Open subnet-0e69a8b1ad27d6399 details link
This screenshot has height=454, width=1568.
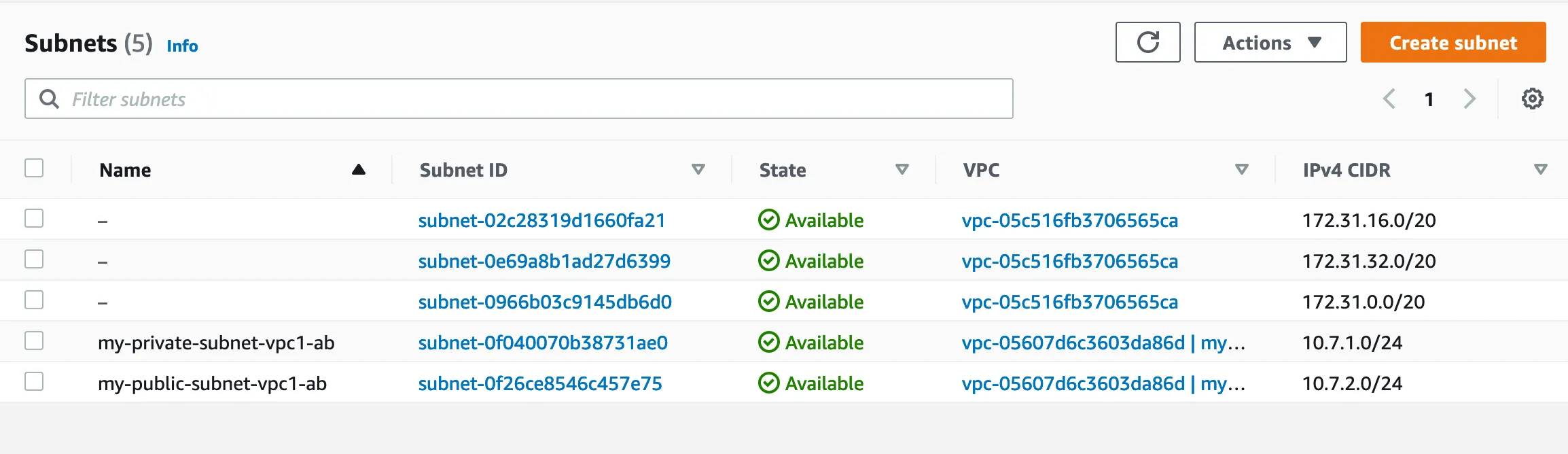pos(544,261)
